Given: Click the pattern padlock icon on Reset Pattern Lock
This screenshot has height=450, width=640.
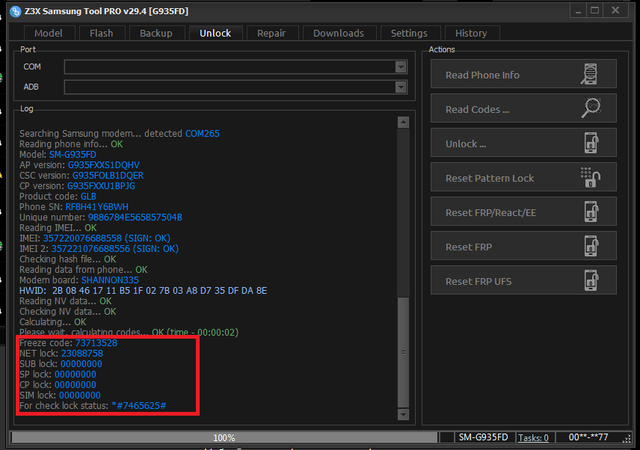Looking at the screenshot, I should (x=590, y=177).
